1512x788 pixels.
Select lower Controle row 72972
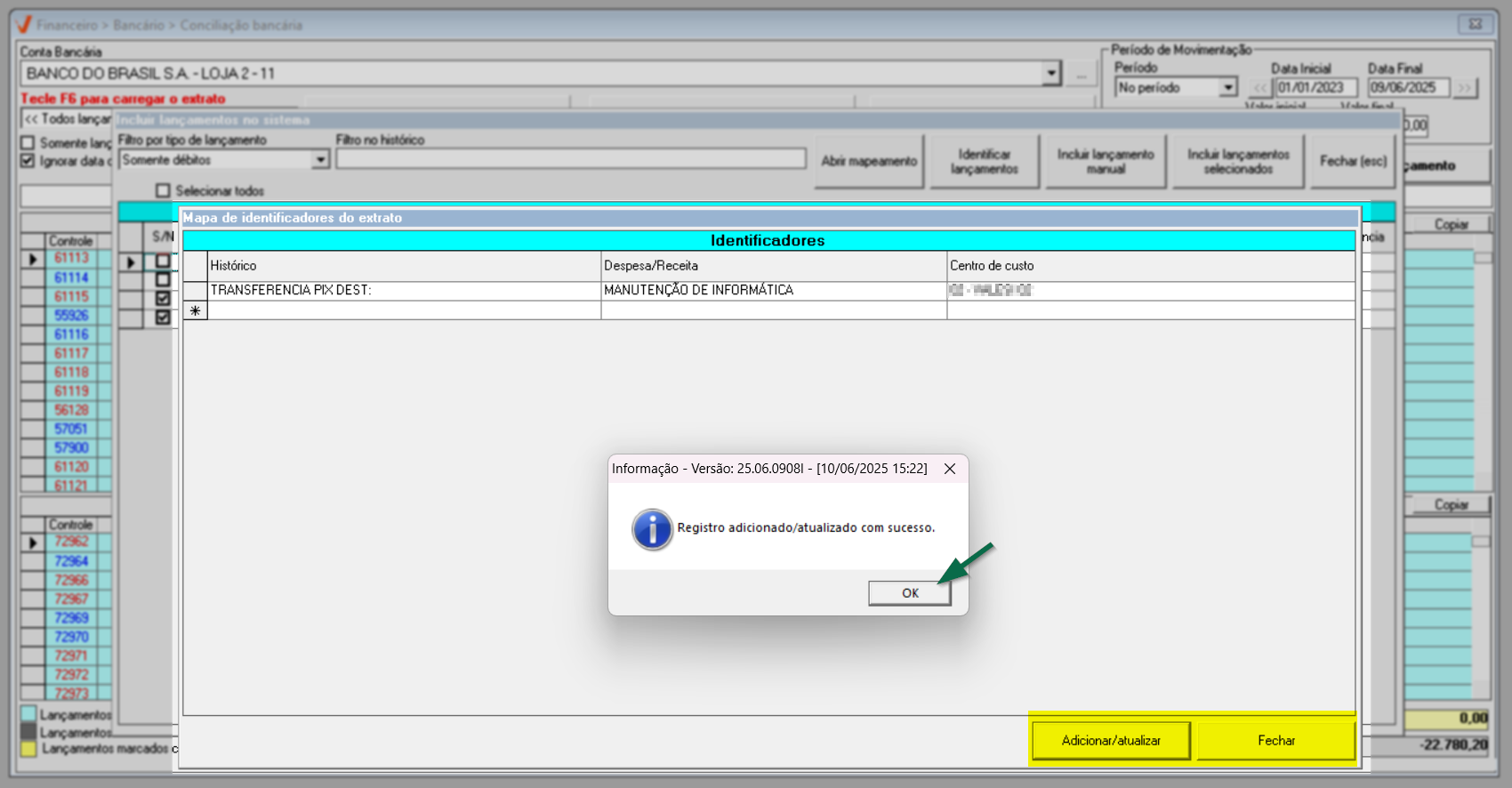[x=72, y=674]
